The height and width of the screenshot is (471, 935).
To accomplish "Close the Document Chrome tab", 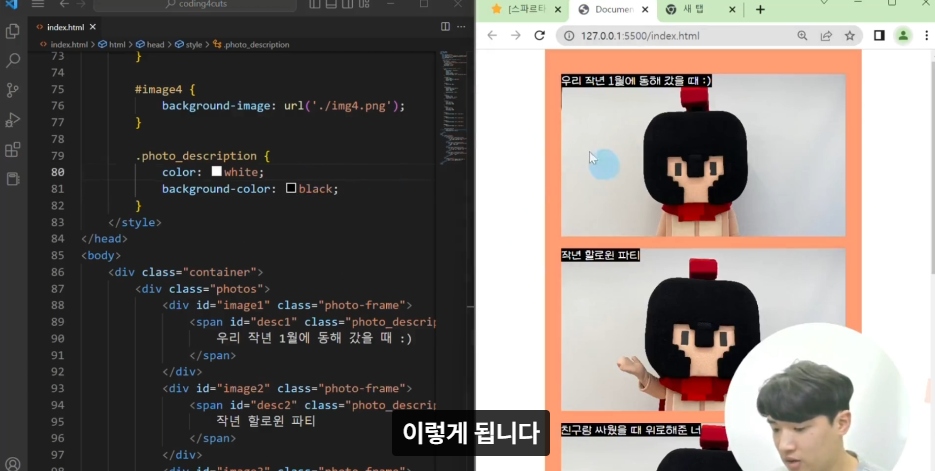I will pos(645,10).
